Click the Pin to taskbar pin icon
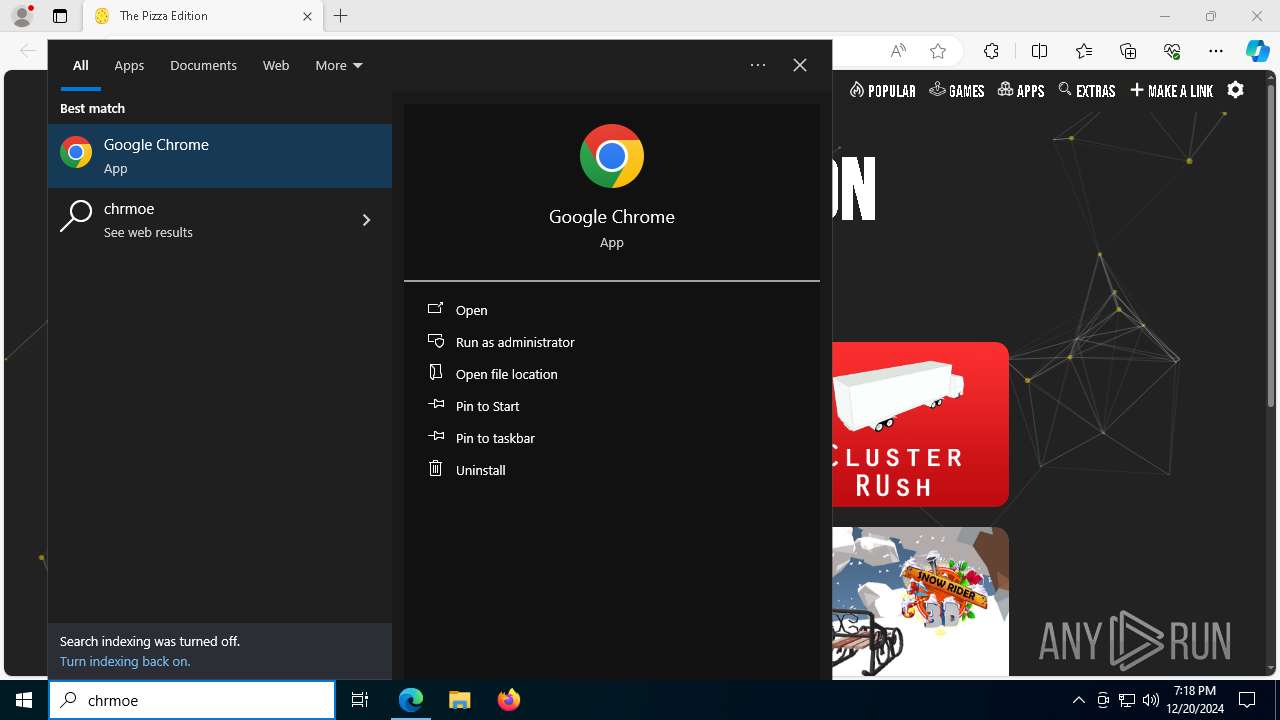The width and height of the screenshot is (1280, 720). pos(435,437)
